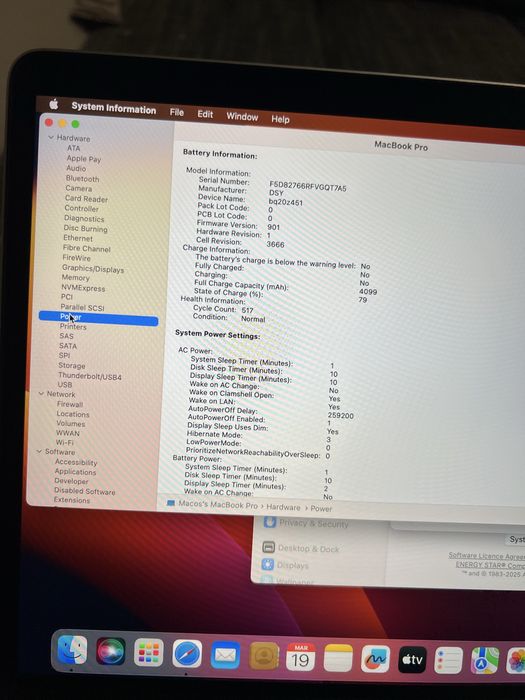Select Bluetooth in the sidebar
The height and width of the screenshot is (700, 525).
(83, 179)
